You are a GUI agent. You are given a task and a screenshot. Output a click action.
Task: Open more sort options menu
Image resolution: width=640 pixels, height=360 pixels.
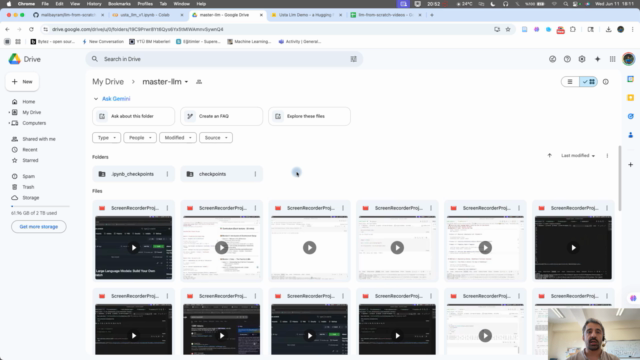point(607,156)
